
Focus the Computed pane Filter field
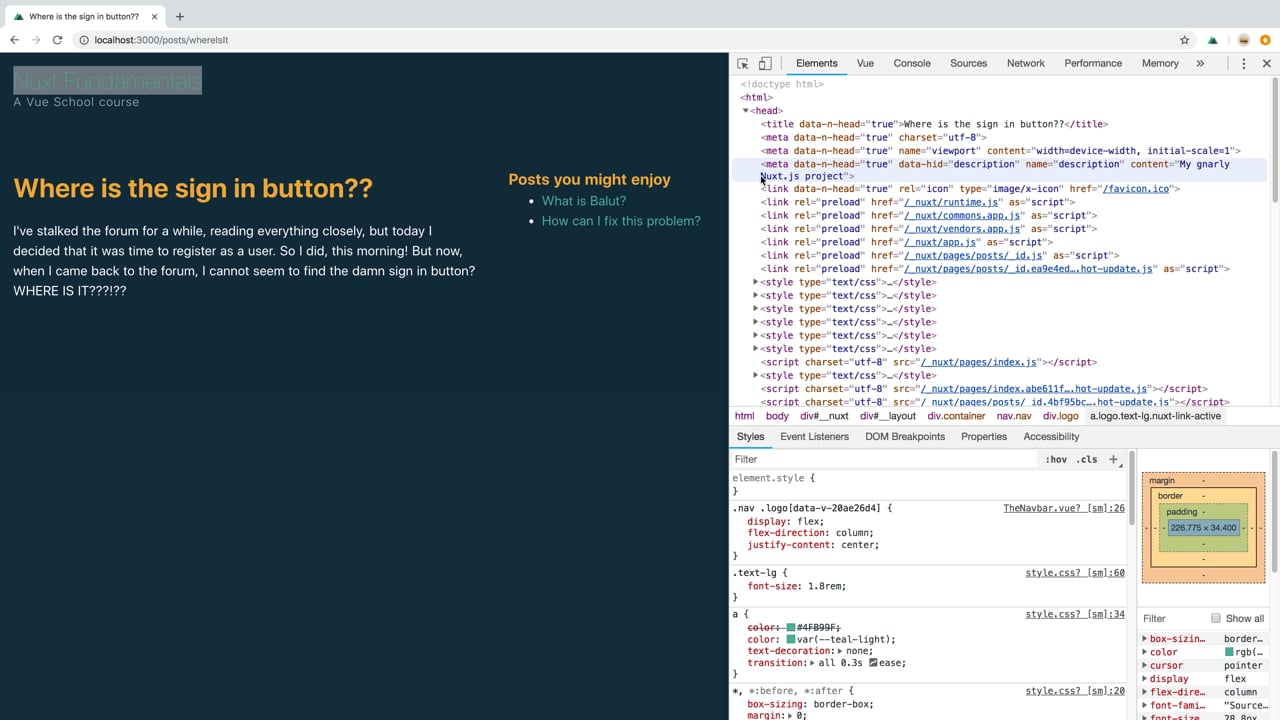click(1172, 618)
